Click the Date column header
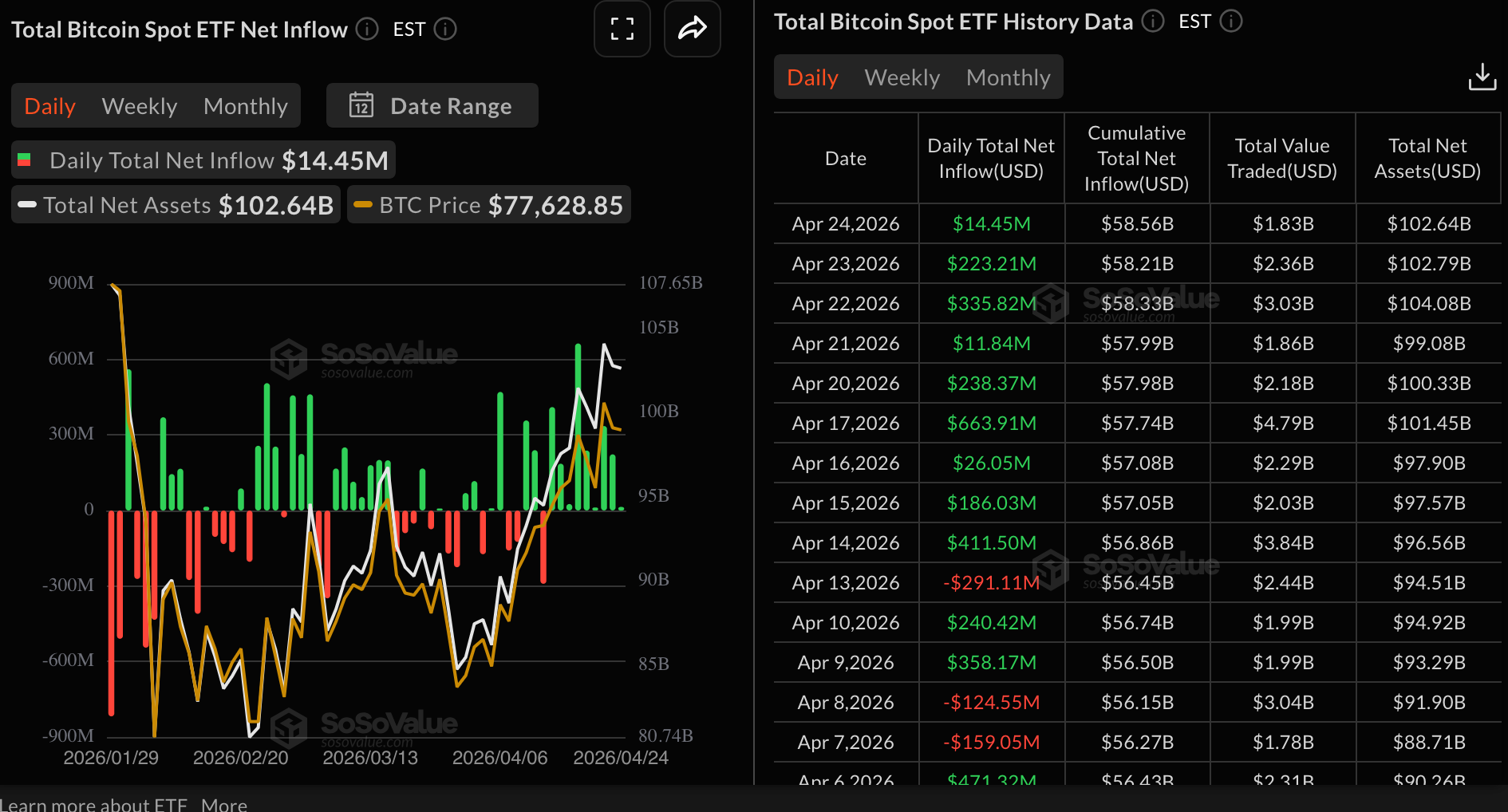 846,158
